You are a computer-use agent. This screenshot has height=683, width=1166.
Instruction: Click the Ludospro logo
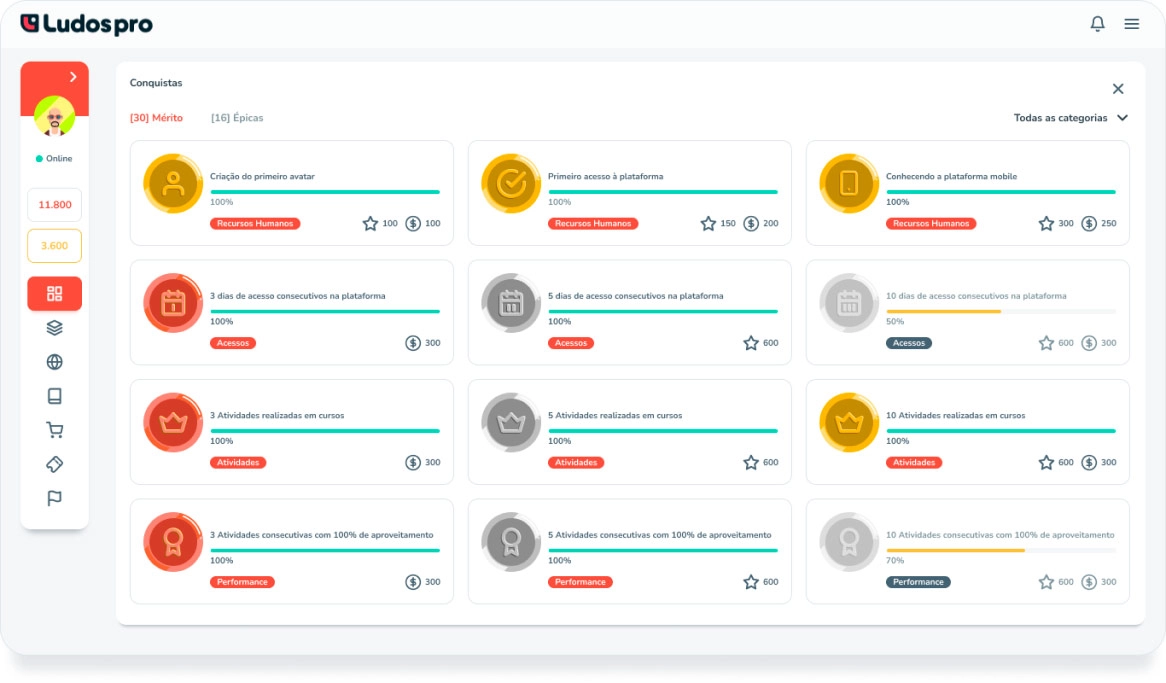pyautogui.click(x=86, y=24)
